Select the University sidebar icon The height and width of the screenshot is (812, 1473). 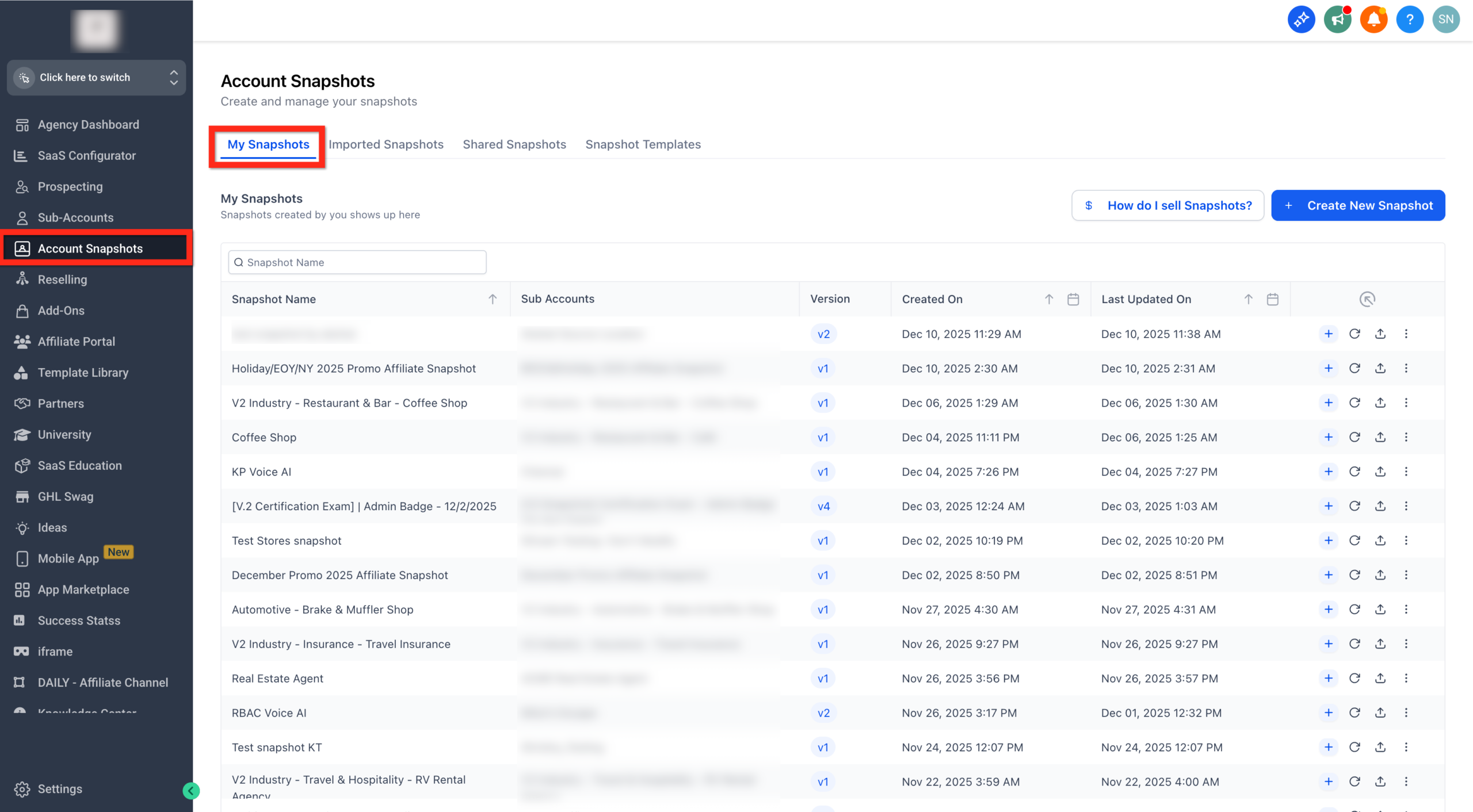tap(21, 434)
